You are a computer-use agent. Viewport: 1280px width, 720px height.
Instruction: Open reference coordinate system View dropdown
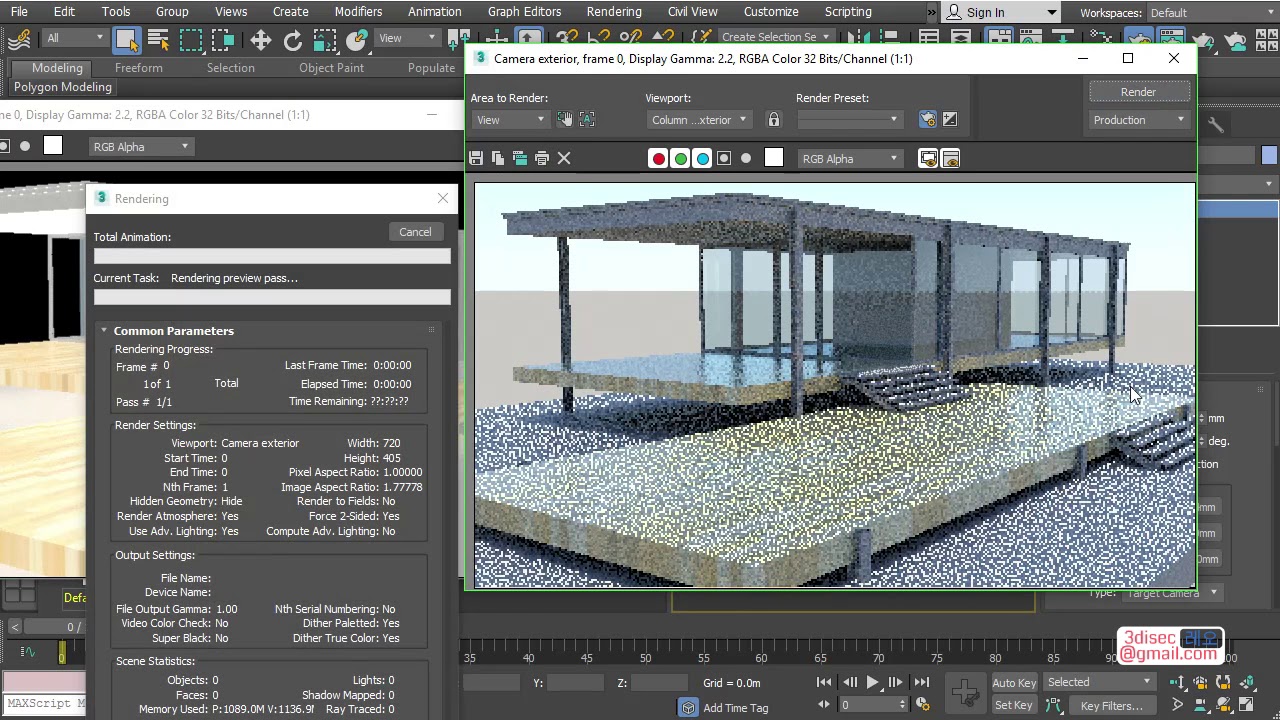(408, 38)
